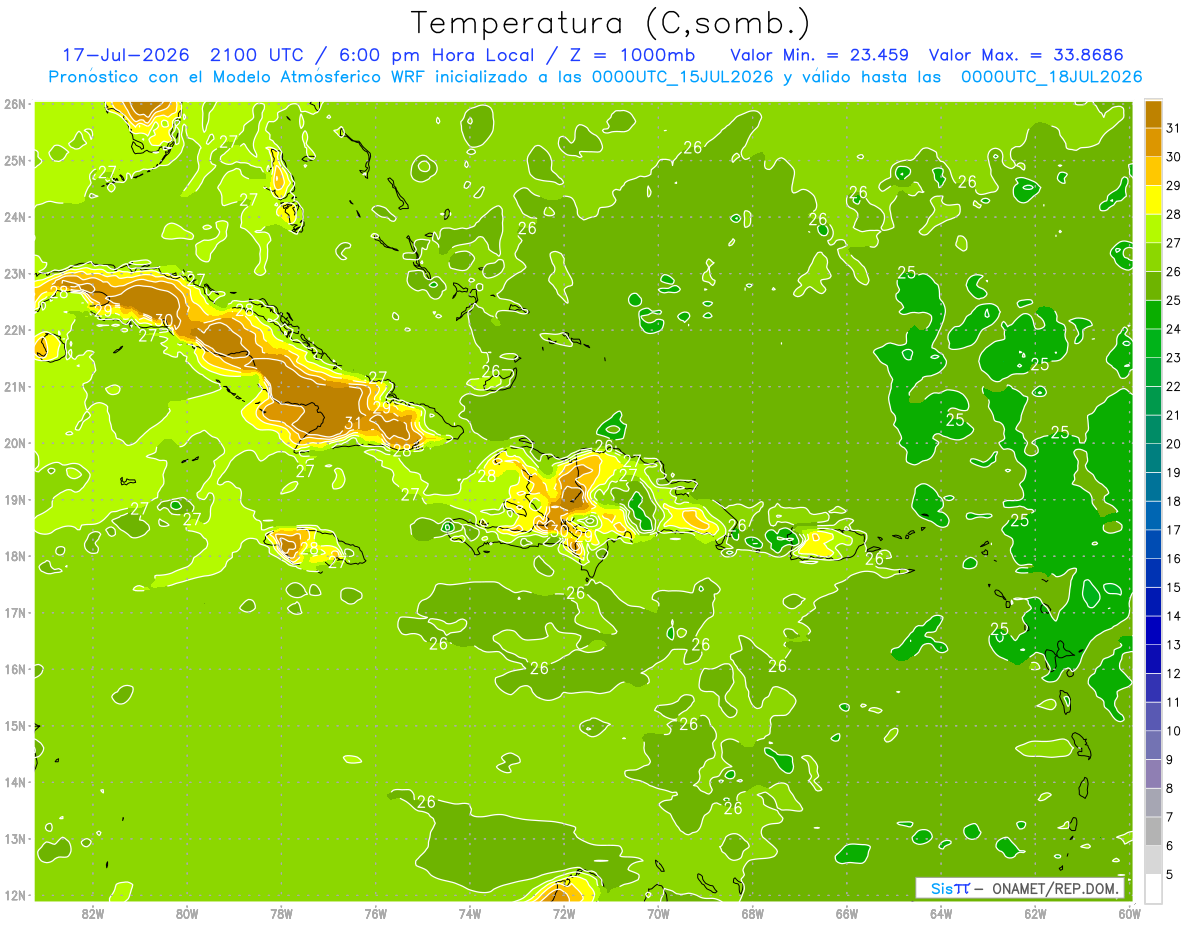Click the "78W" longitude axis label
This screenshot has height=927, width=1200.
point(281,913)
